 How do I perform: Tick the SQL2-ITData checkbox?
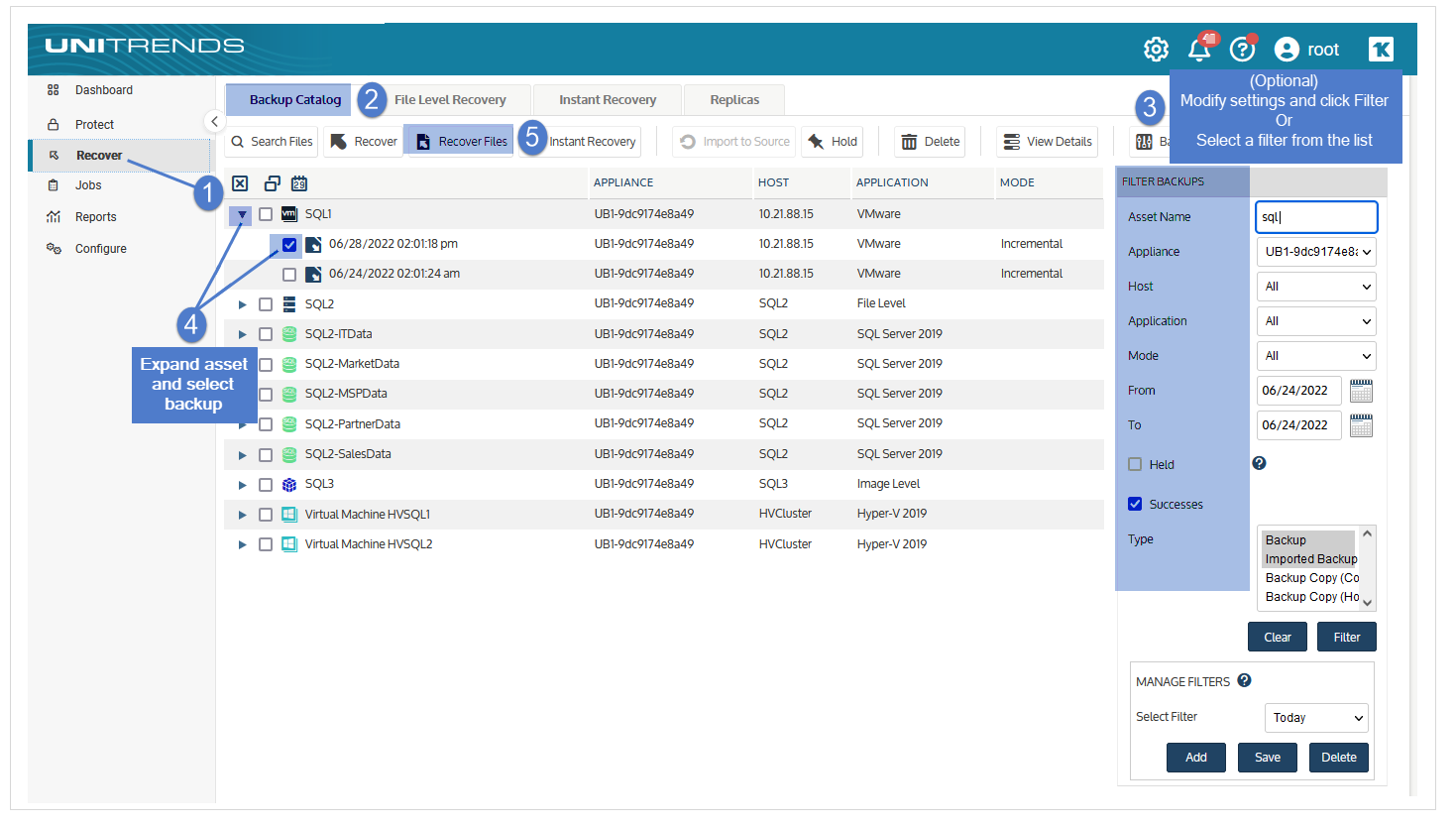pyautogui.click(x=266, y=334)
